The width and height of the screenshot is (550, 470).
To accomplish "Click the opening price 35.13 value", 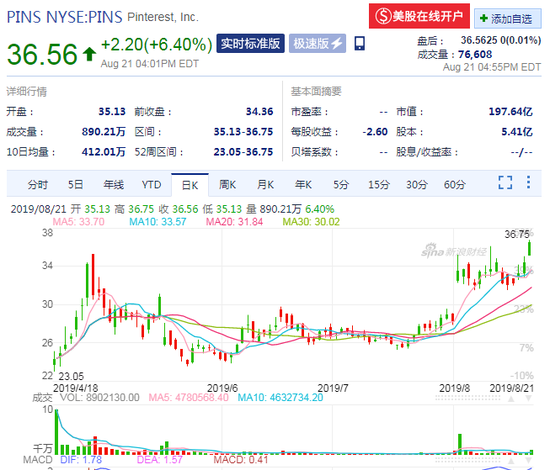I will pyautogui.click(x=112, y=112).
